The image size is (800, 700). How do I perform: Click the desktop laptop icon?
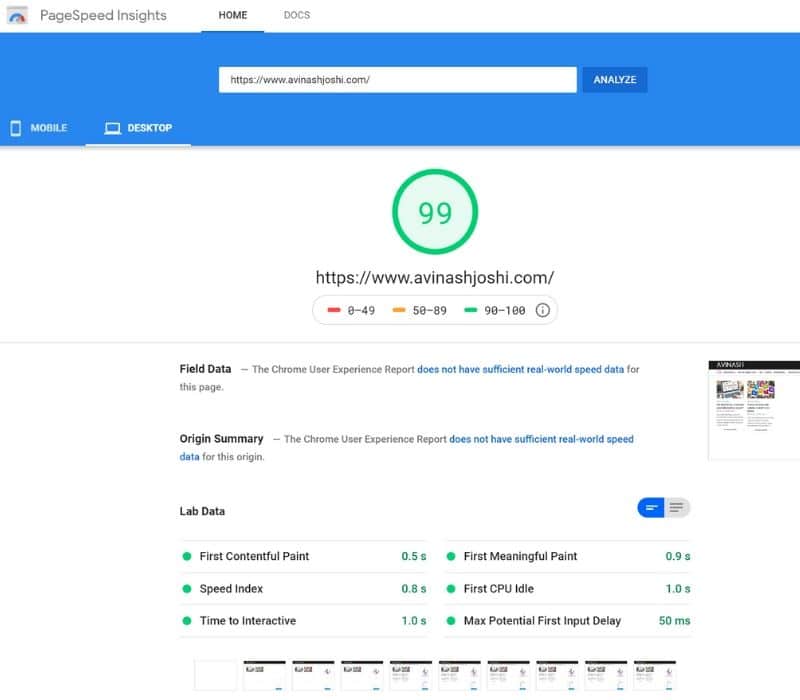112,128
